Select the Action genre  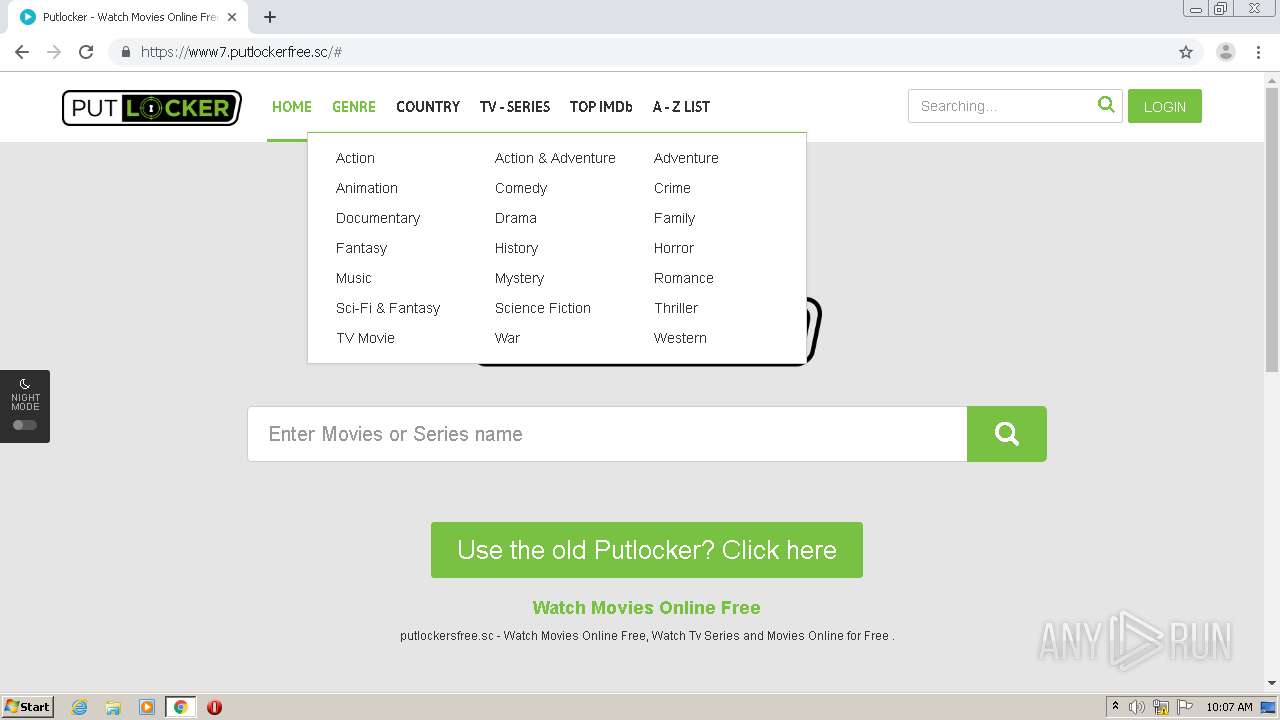tap(355, 158)
